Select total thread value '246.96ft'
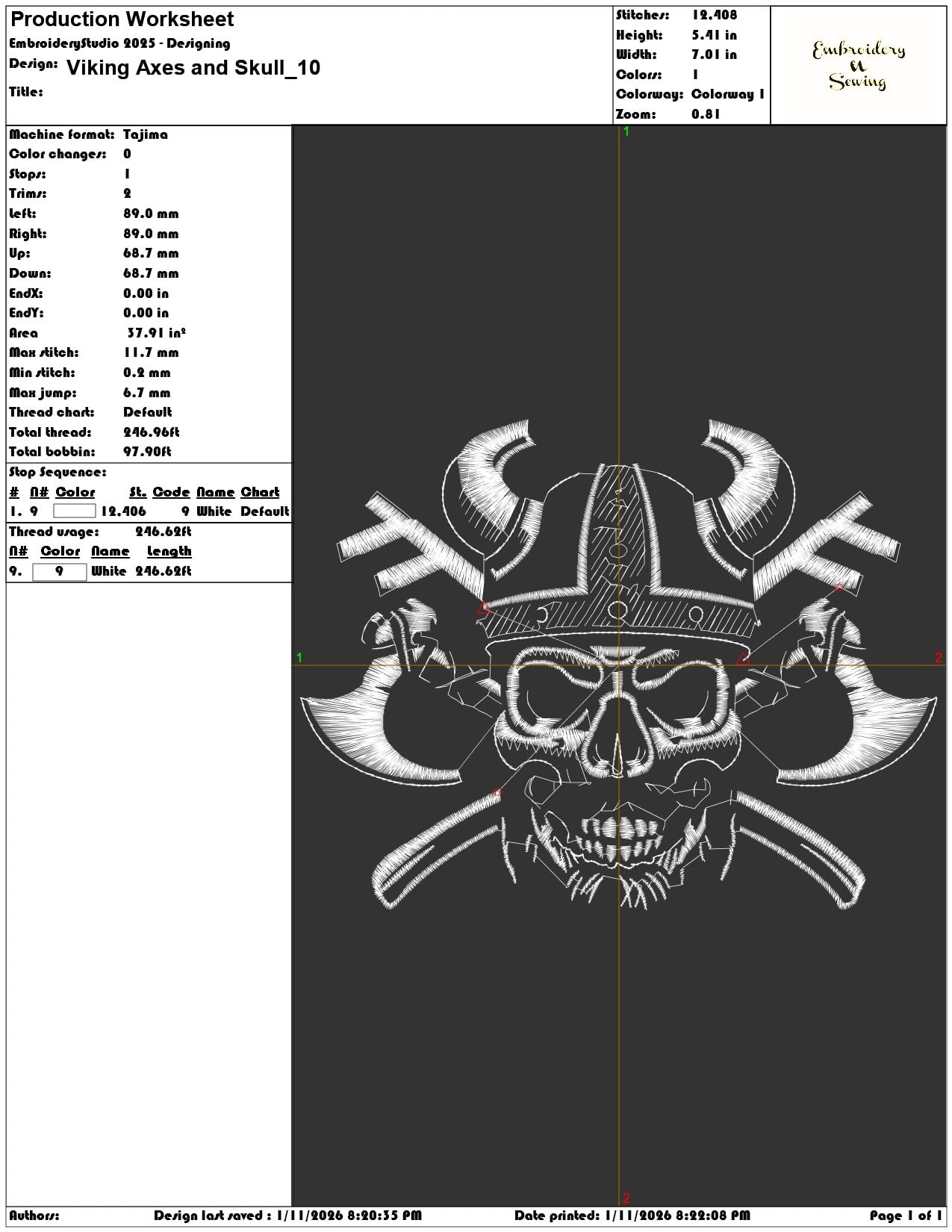Viewport: 952px width, 1232px height. coord(152,432)
